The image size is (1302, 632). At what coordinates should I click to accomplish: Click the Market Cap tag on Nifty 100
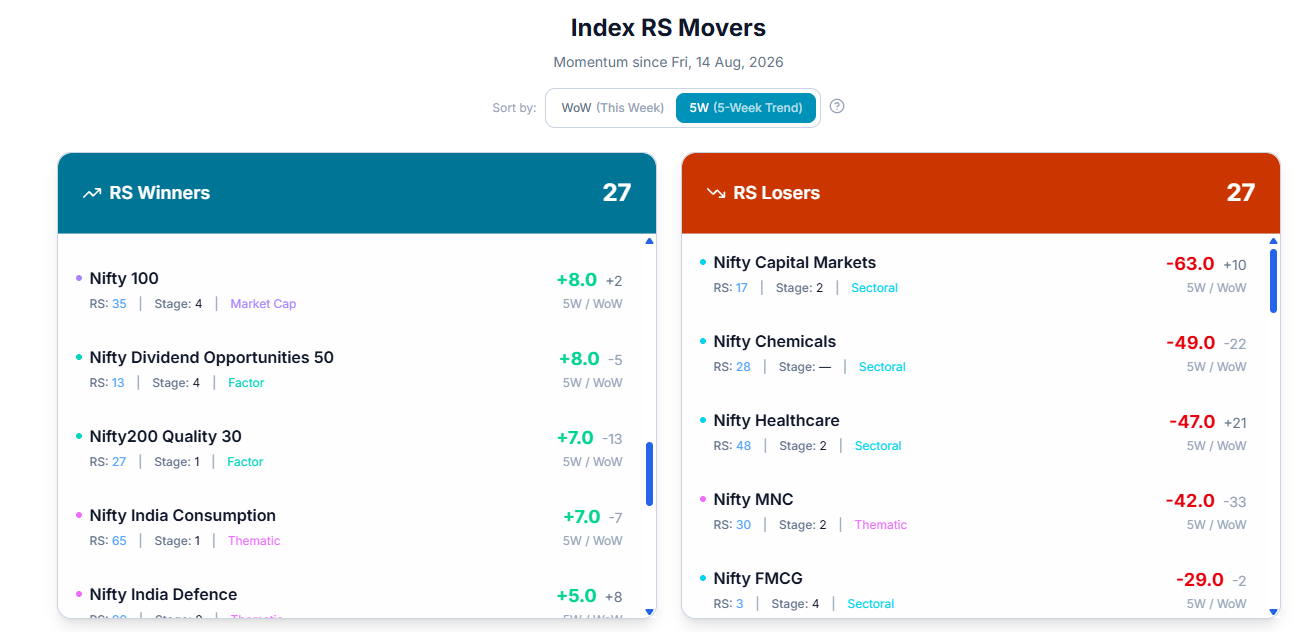coord(263,304)
